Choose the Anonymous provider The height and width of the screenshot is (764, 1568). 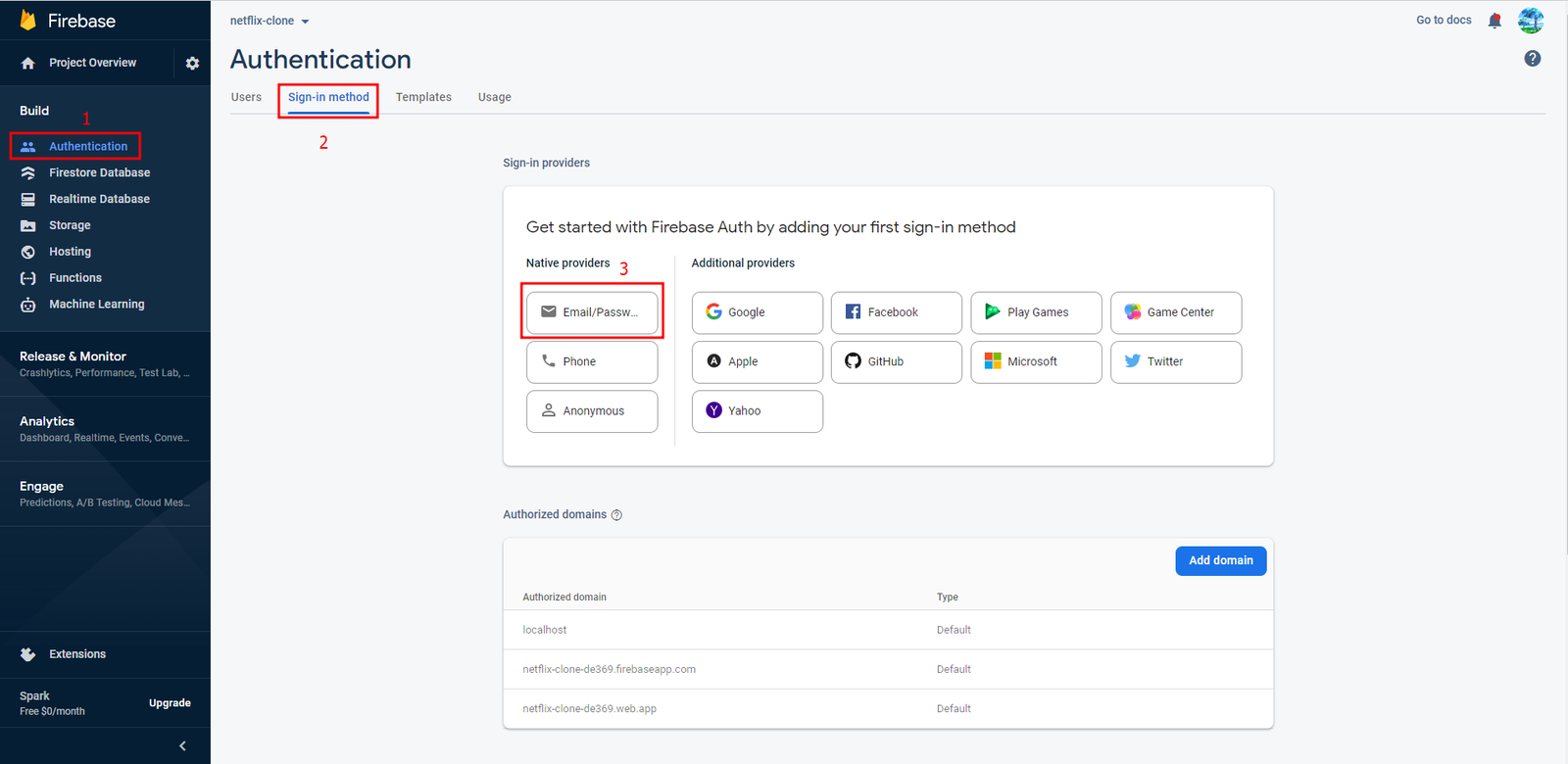(592, 411)
